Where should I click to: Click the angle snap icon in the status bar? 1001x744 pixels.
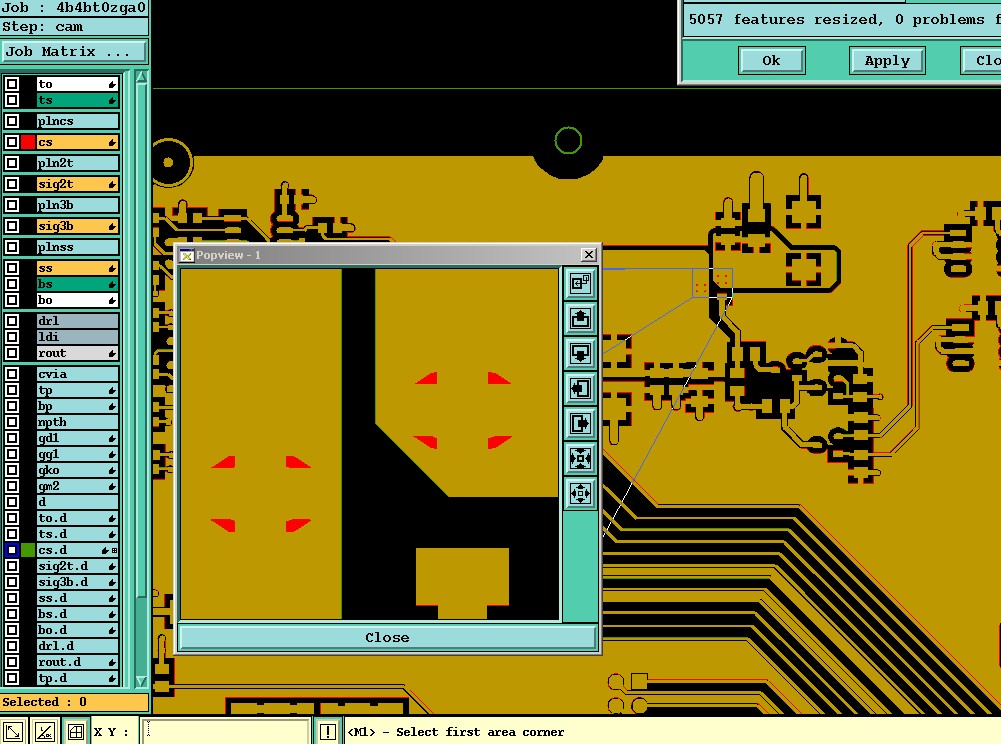coord(44,732)
